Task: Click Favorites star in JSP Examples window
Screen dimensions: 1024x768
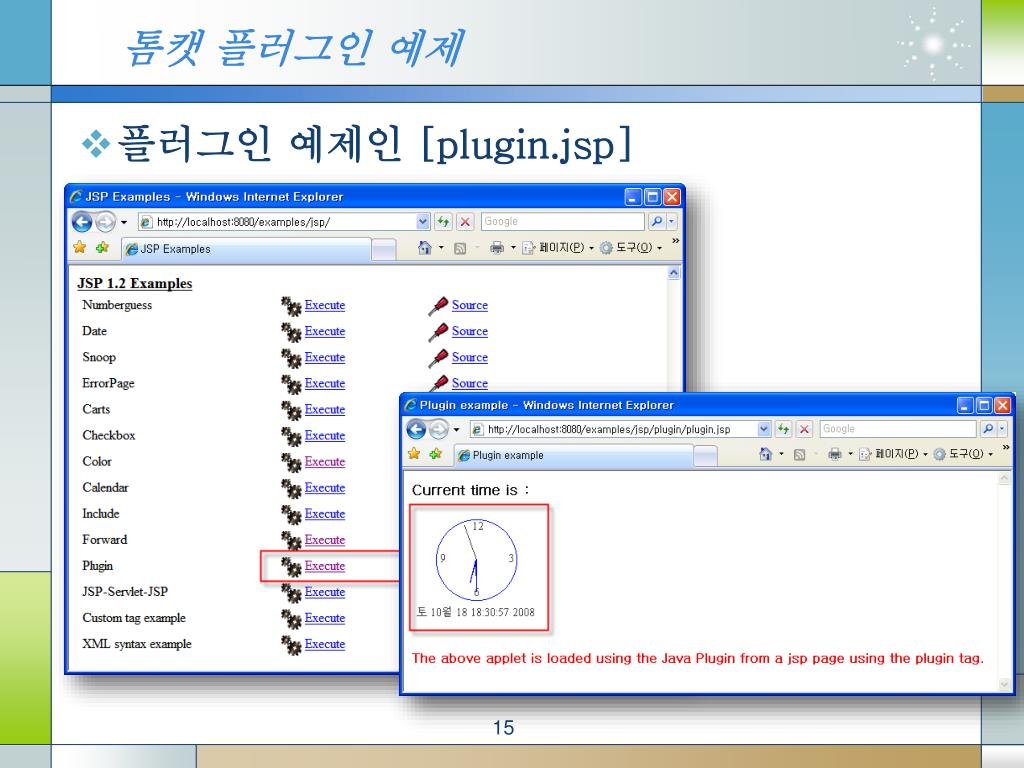Action: tap(80, 248)
